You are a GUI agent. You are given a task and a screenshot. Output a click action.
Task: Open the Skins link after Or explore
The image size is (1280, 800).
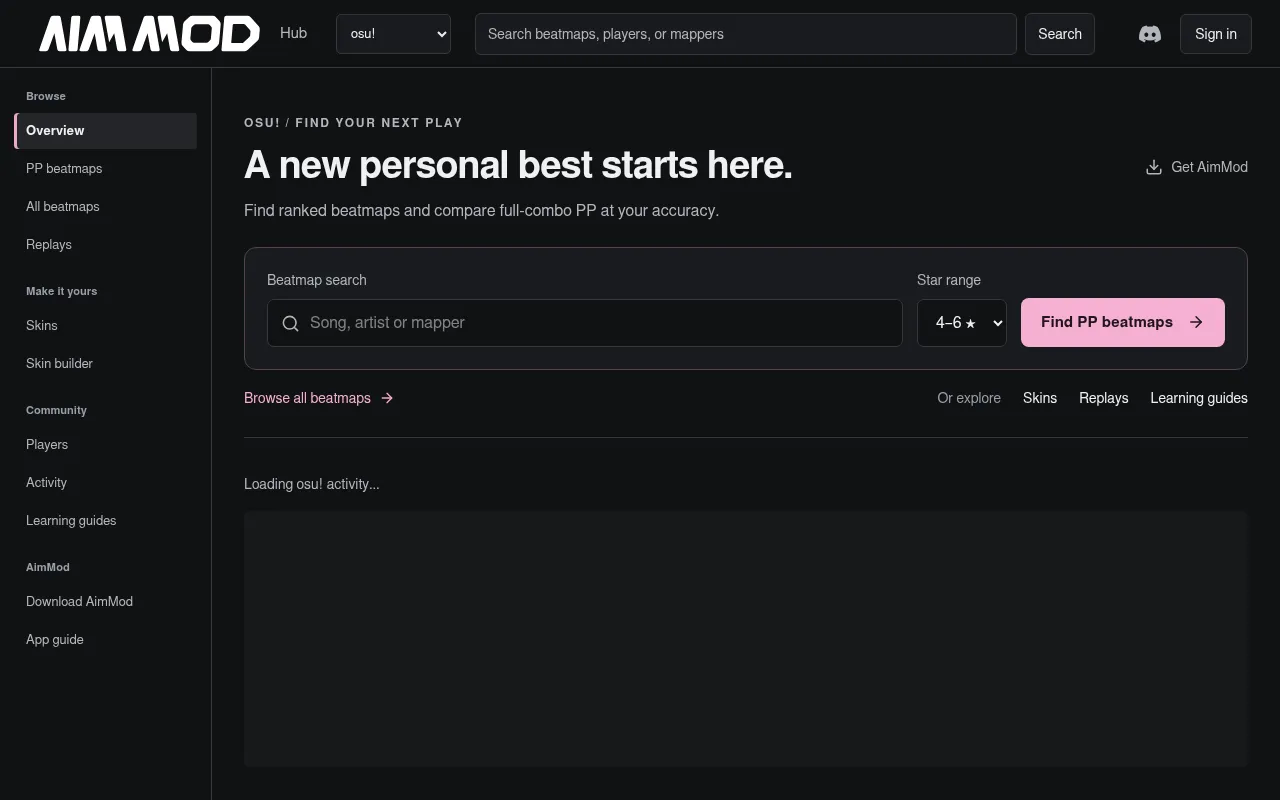(1040, 398)
